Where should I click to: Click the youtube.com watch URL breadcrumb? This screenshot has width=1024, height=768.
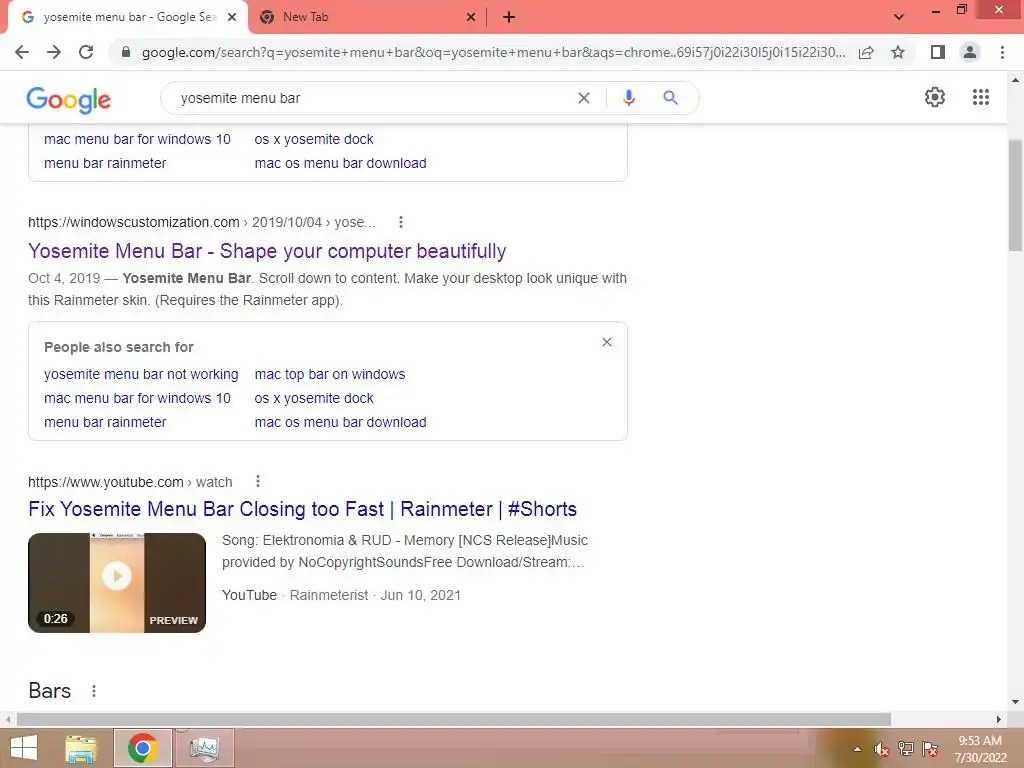point(130,482)
